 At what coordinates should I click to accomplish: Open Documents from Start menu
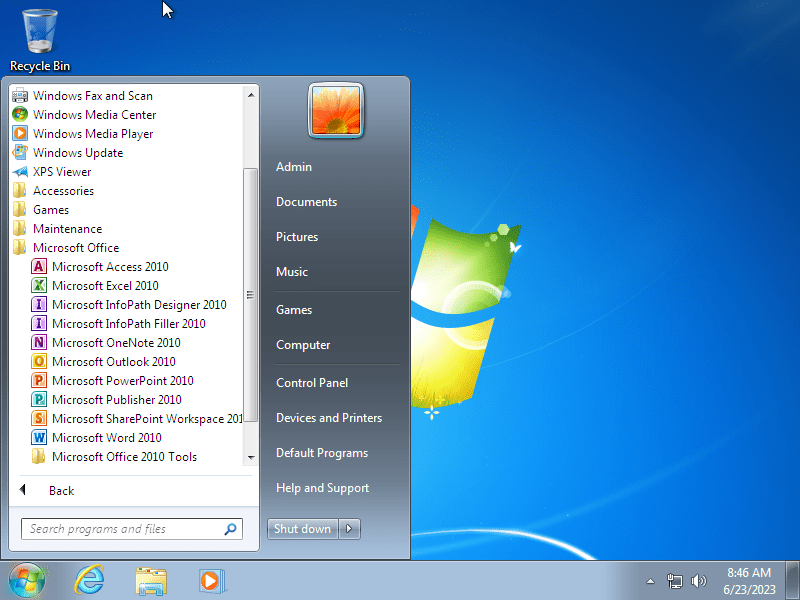[x=307, y=202]
